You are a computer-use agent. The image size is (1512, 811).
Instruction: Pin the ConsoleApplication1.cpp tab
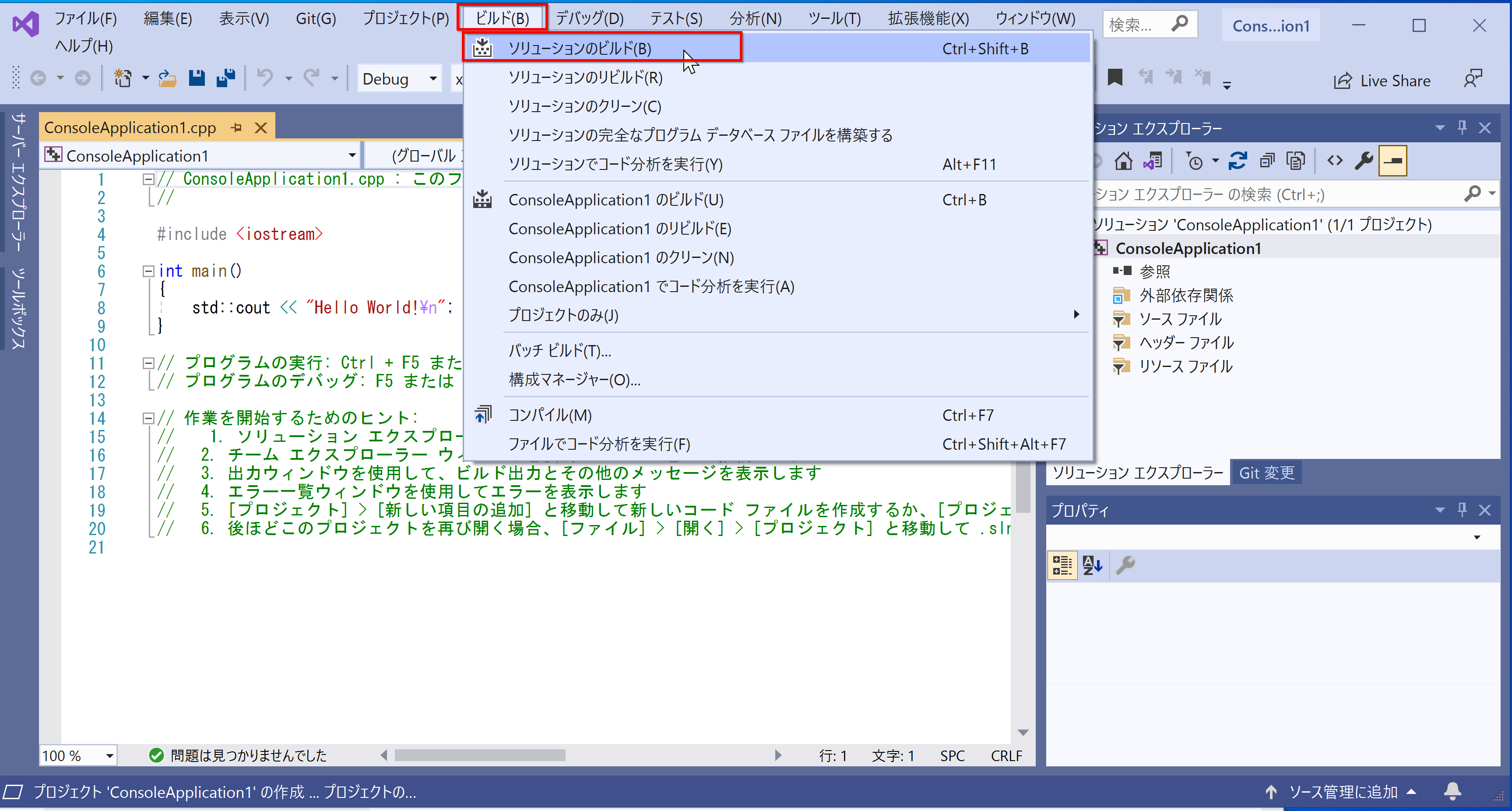236,127
